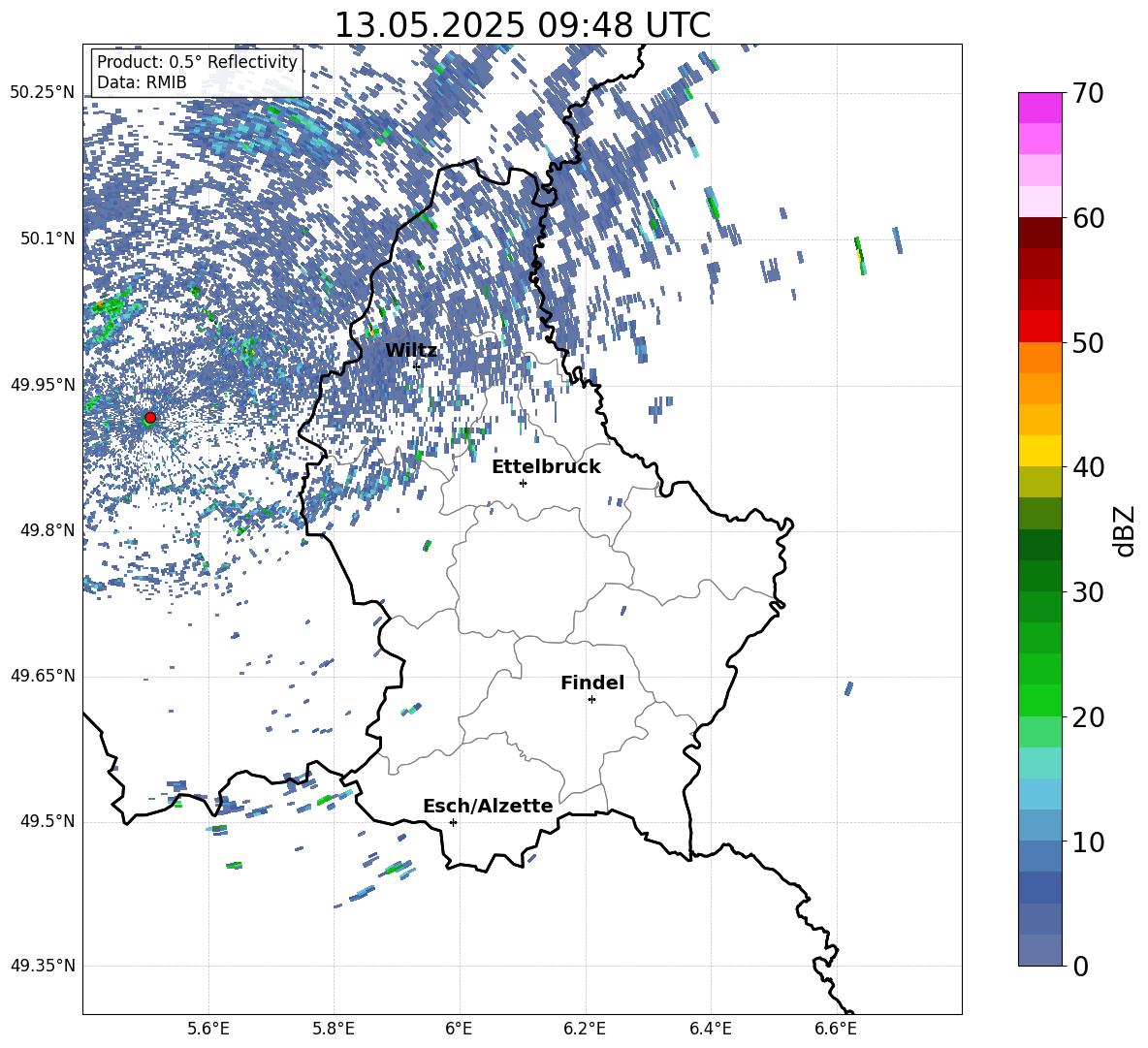
Task: Click the Ettelbruck station cross marker
Action: (x=523, y=483)
